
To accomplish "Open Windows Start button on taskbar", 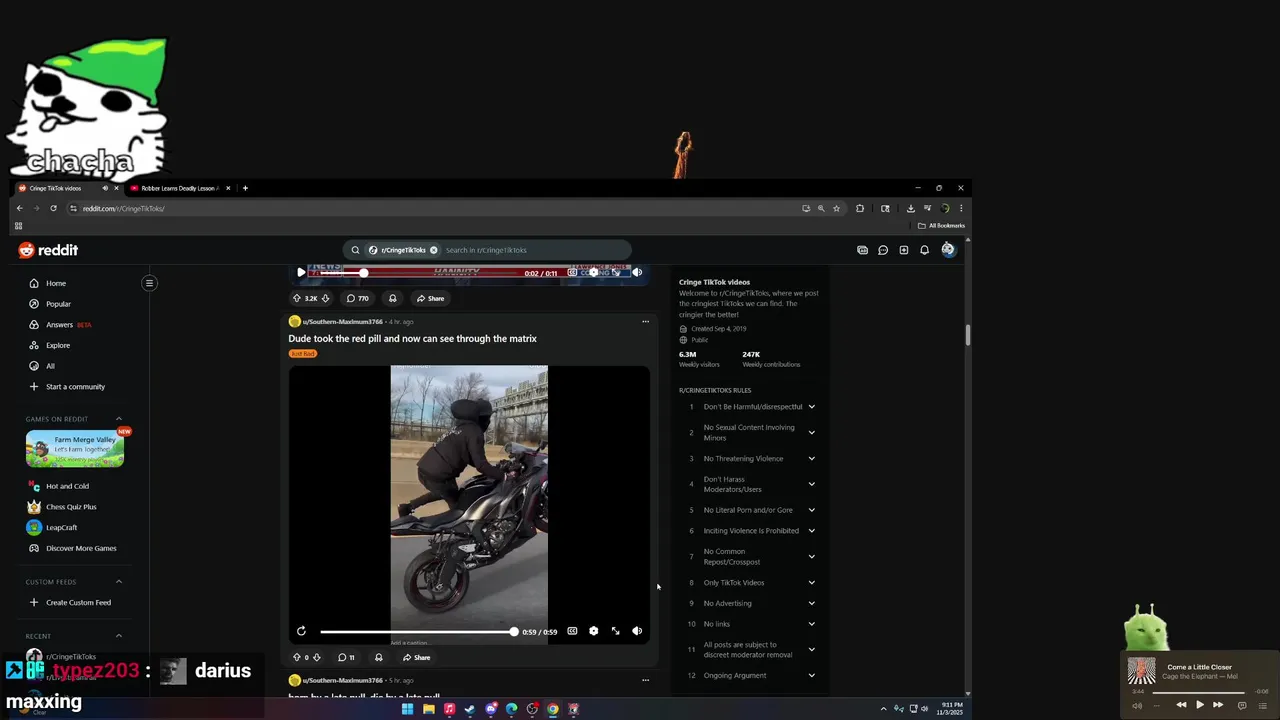I will 407,709.
